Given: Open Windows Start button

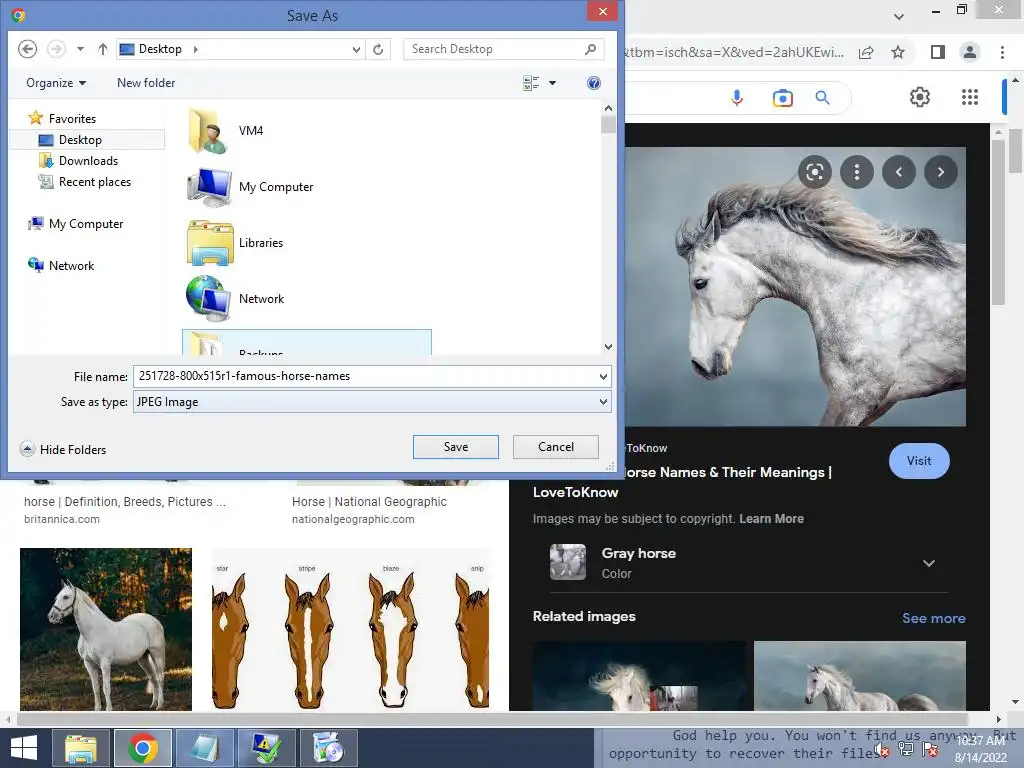Looking at the screenshot, I should pos(24,748).
